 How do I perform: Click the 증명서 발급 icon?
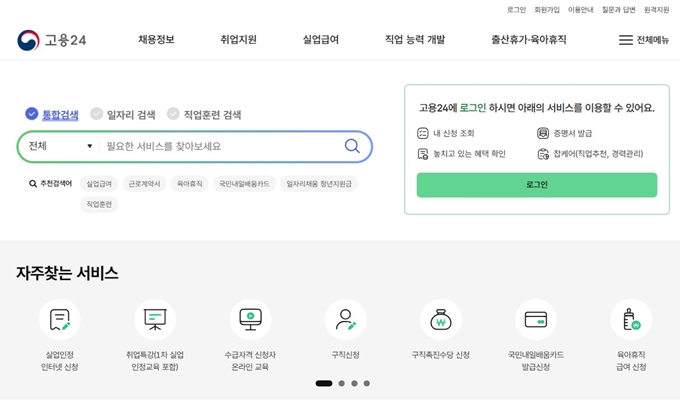pyautogui.click(x=543, y=133)
